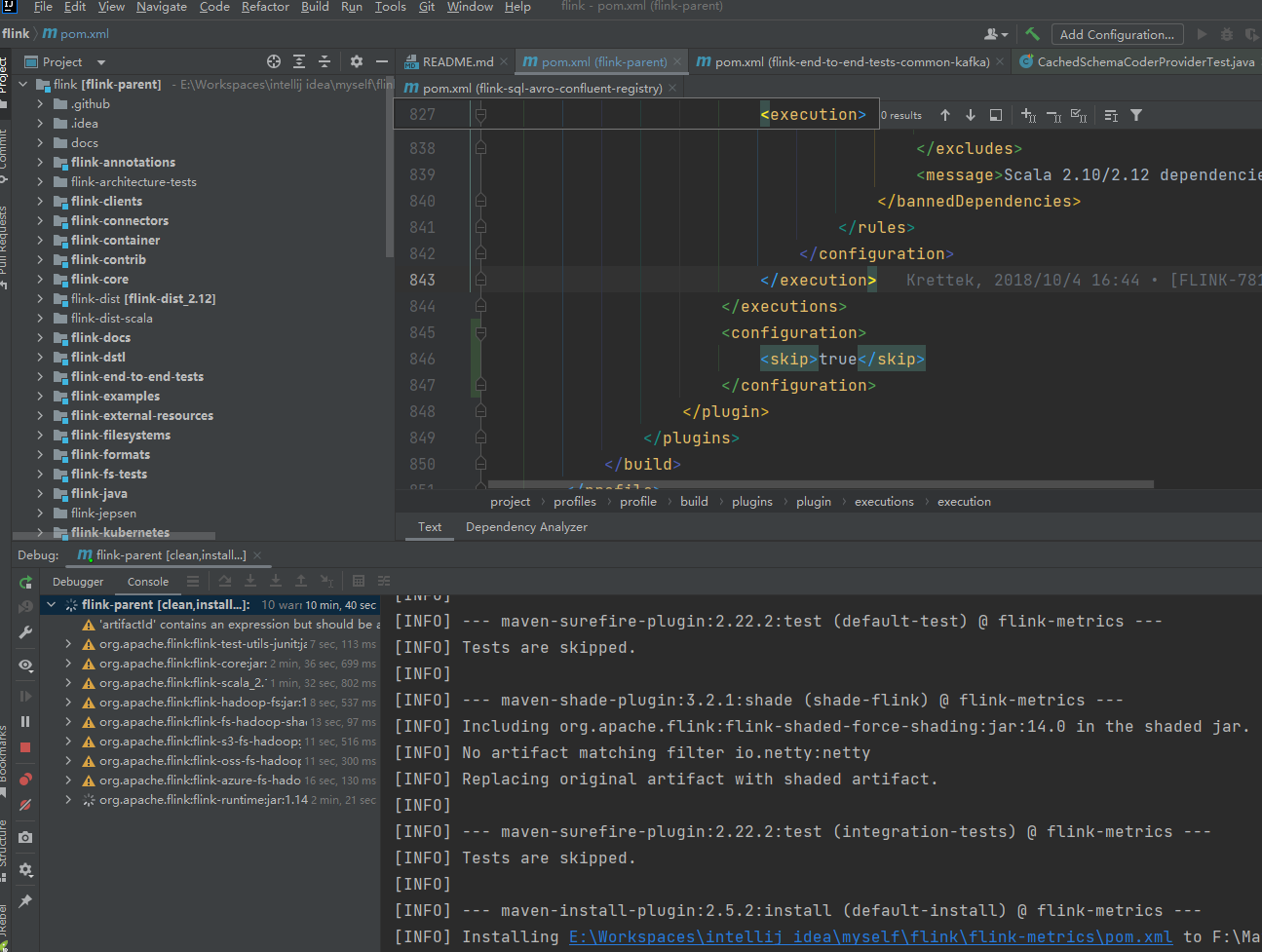The image size is (1262, 952).
Task: Go to next search occurrence (down arrow)
Action: click(x=971, y=115)
